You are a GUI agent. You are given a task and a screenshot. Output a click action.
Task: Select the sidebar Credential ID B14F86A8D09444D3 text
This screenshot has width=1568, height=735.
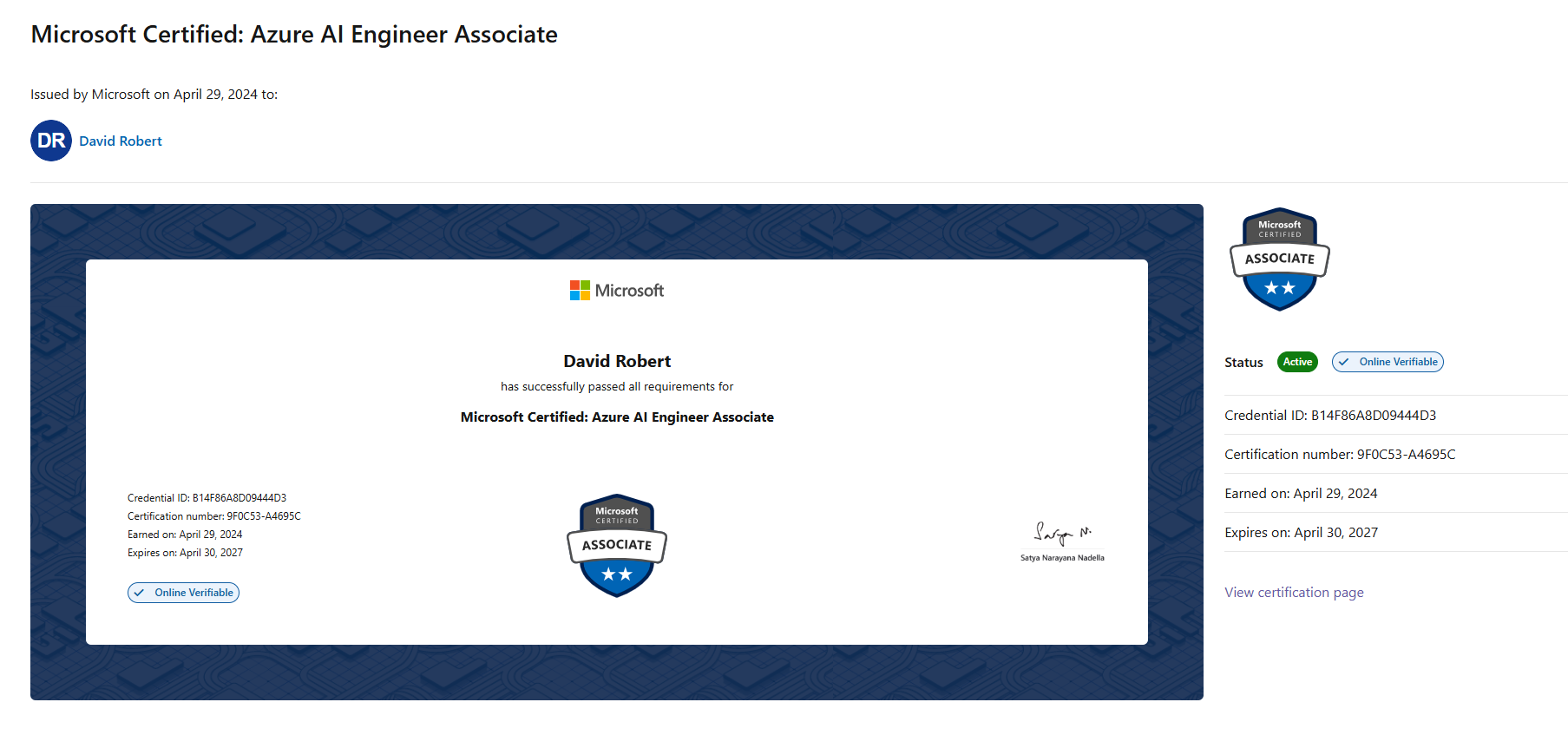[1330, 415]
